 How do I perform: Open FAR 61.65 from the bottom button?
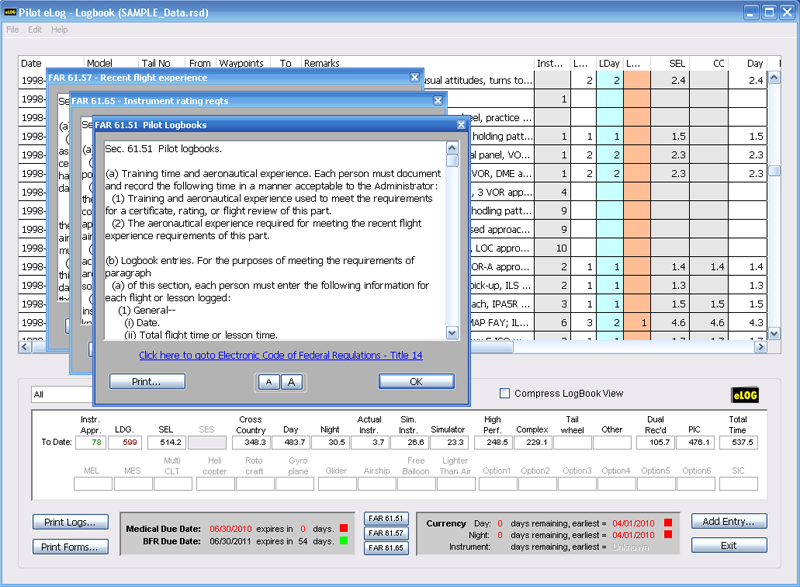[386, 548]
